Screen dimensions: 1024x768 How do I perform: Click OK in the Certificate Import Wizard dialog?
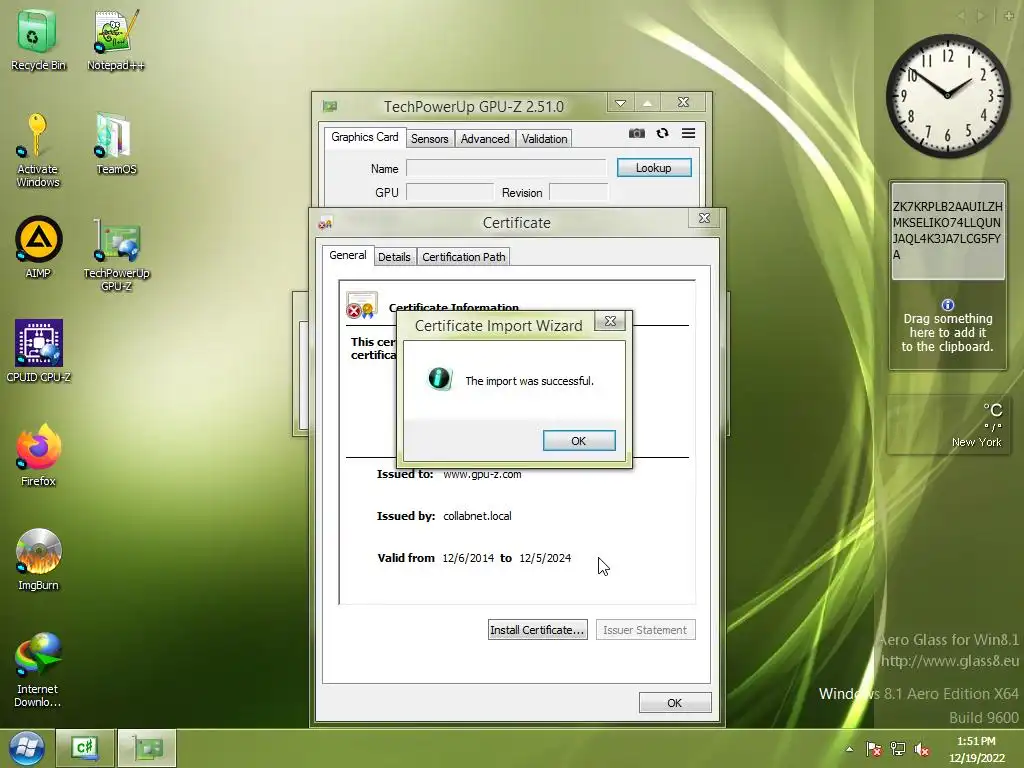pos(579,441)
